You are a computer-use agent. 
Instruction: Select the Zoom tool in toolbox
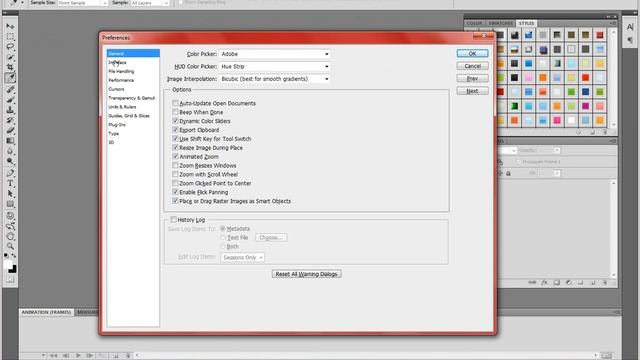(x=10, y=246)
